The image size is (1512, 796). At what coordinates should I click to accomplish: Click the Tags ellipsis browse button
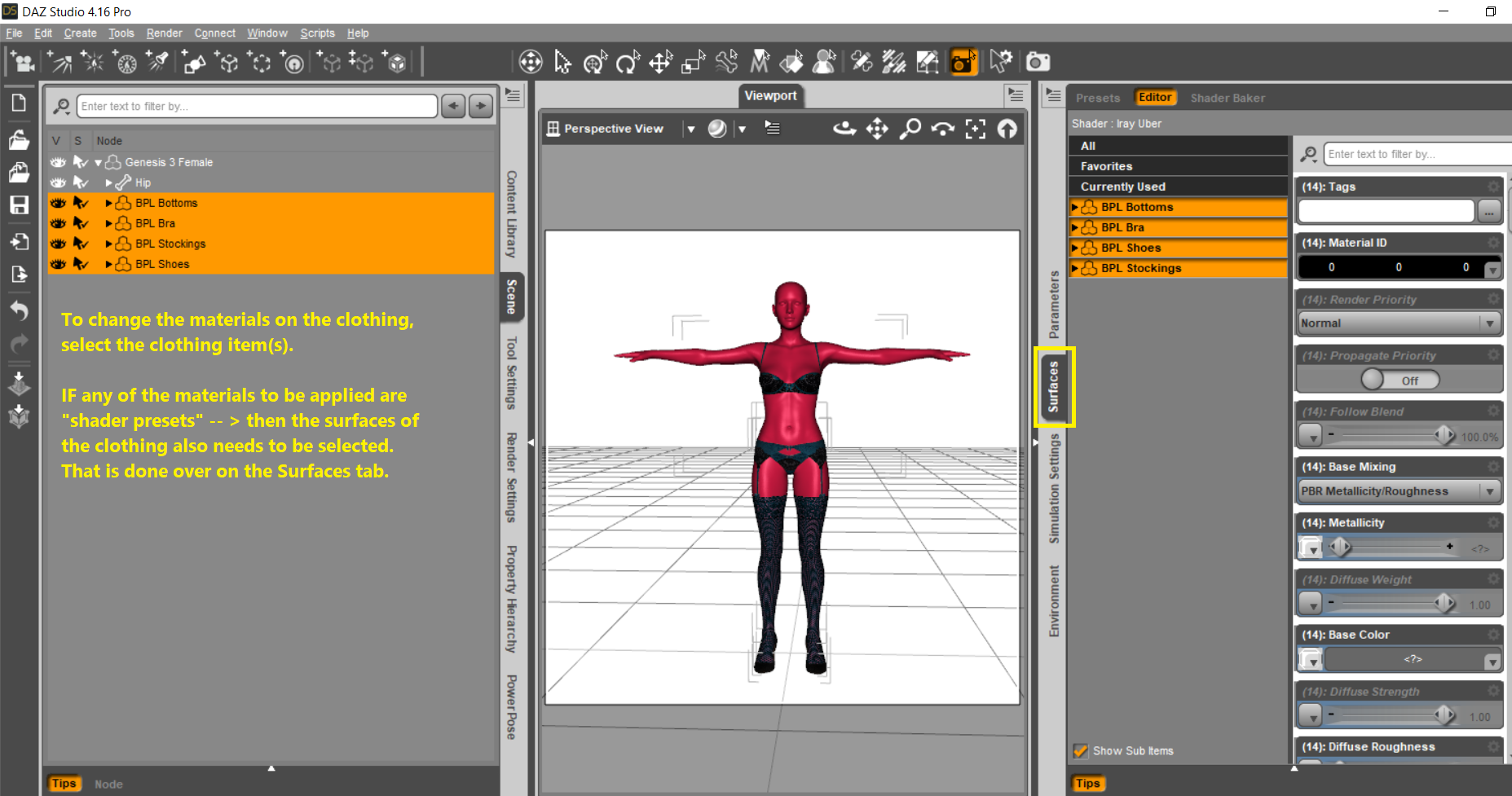1489,212
